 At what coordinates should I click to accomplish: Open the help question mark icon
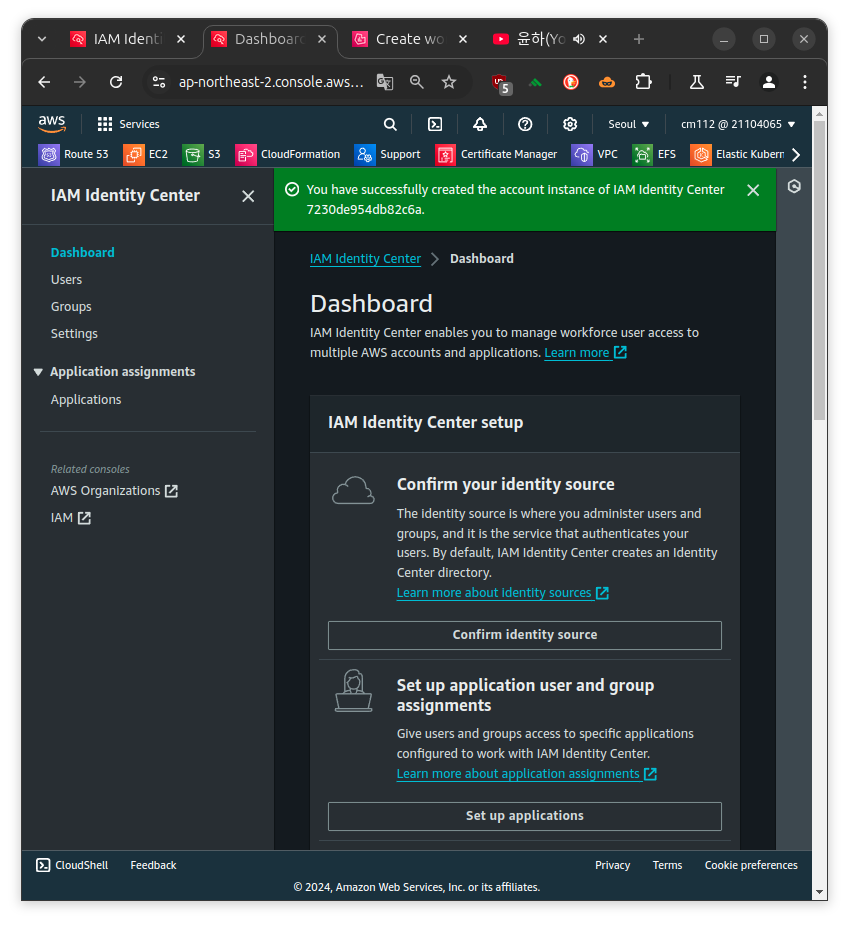(x=525, y=124)
